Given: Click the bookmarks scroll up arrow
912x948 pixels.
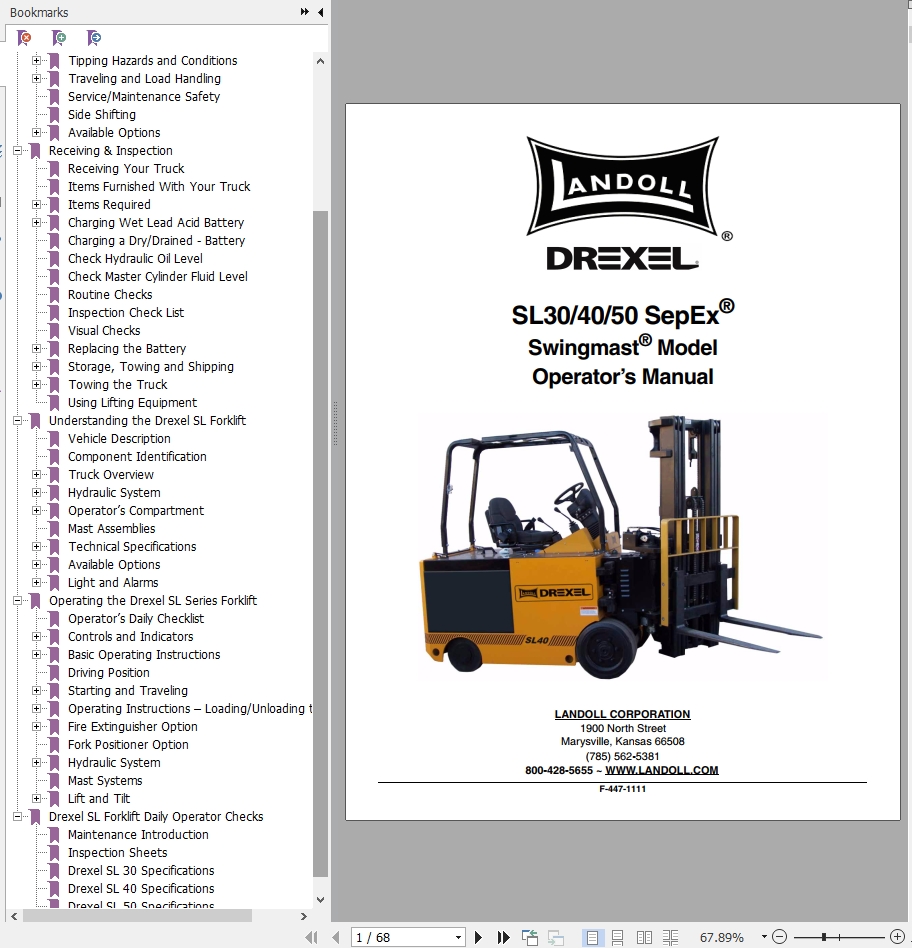Looking at the screenshot, I should 321,61.
